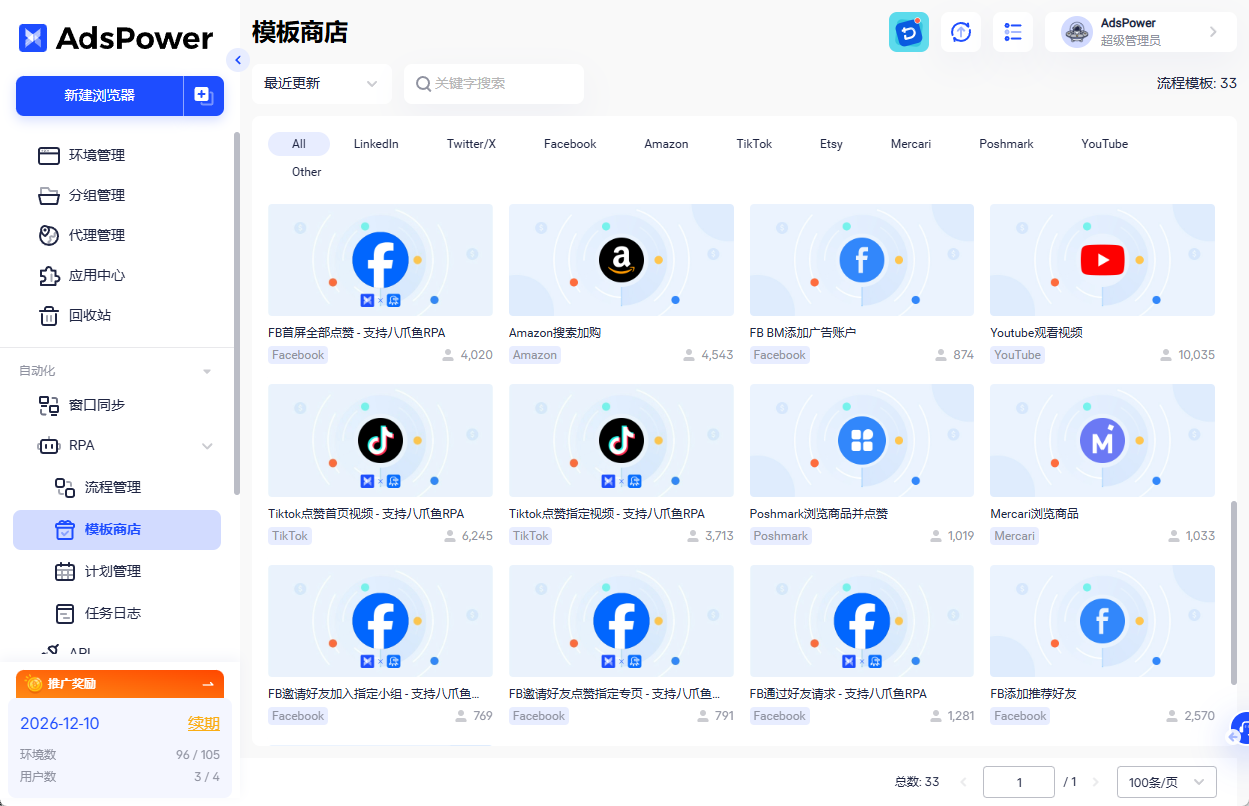
Task: Click the FB邀请好友加入指定小组 template title
Action: pos(374,693)
